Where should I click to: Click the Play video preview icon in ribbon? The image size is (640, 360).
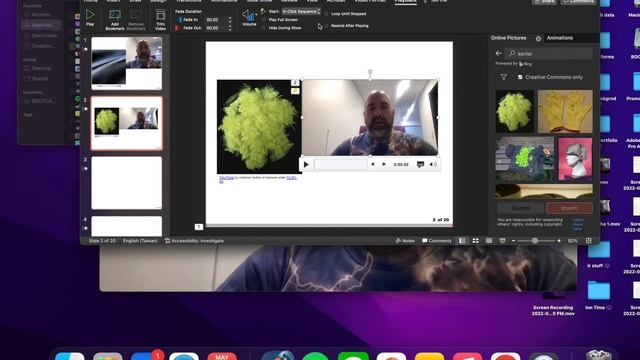(x=90, y=18)
